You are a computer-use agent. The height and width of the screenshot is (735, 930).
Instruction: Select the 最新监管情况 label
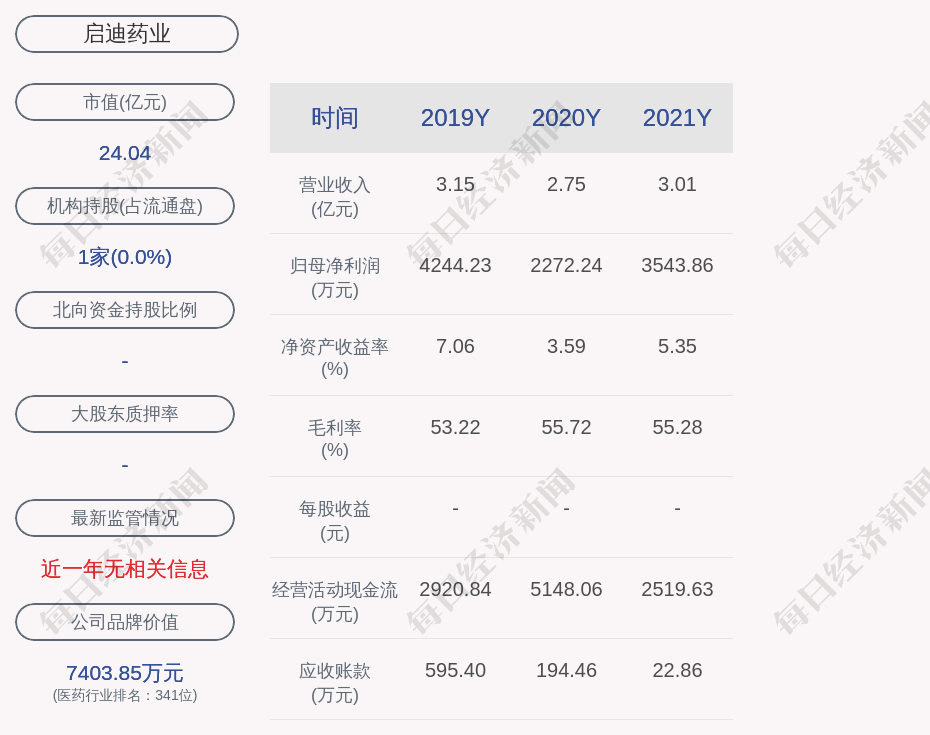[125, 518]
